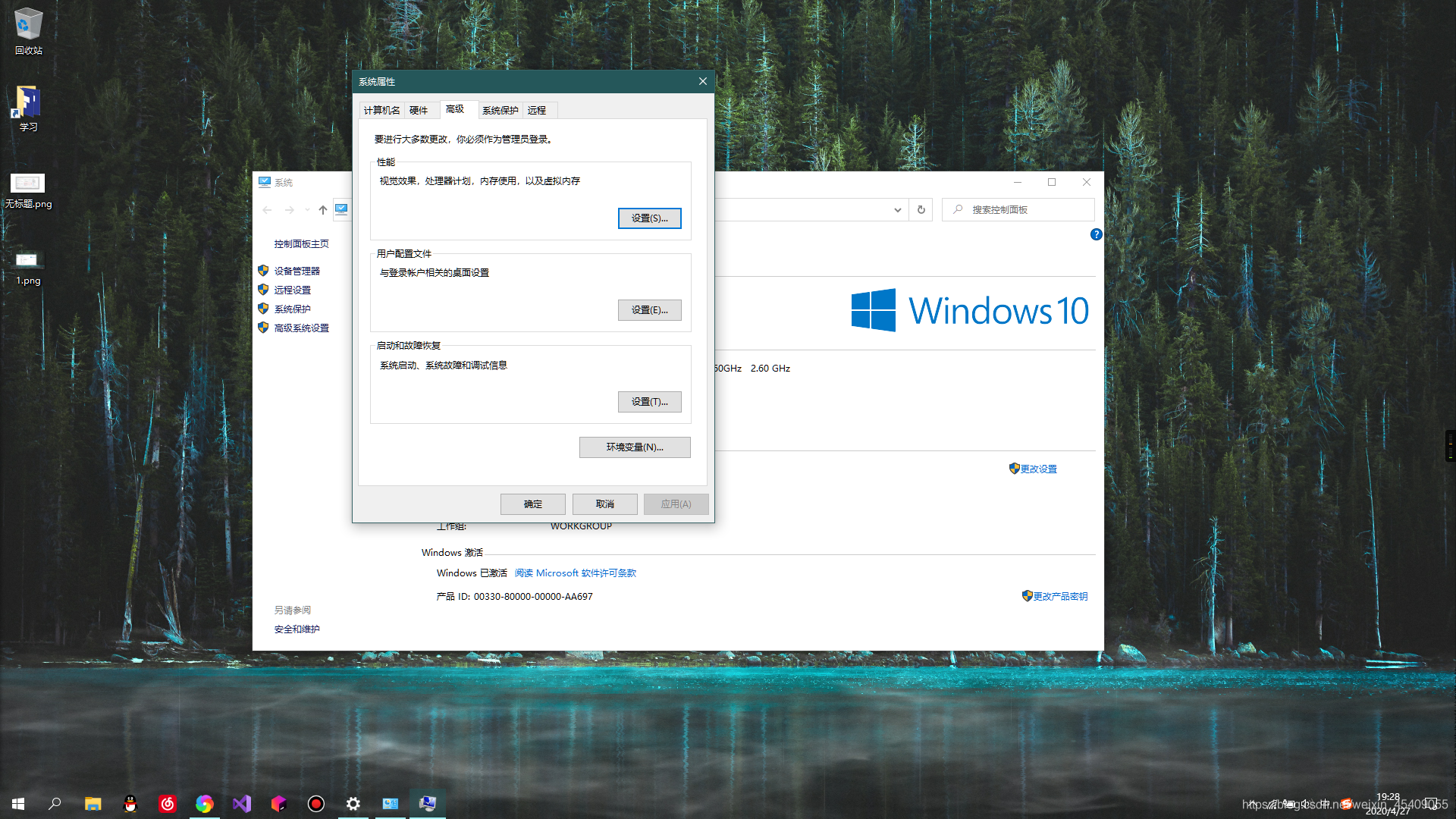Image resolution: width=1456 pixels, height=819 pixels.
Task: Open performance 设置(S) button
Action: coord(650,218)
